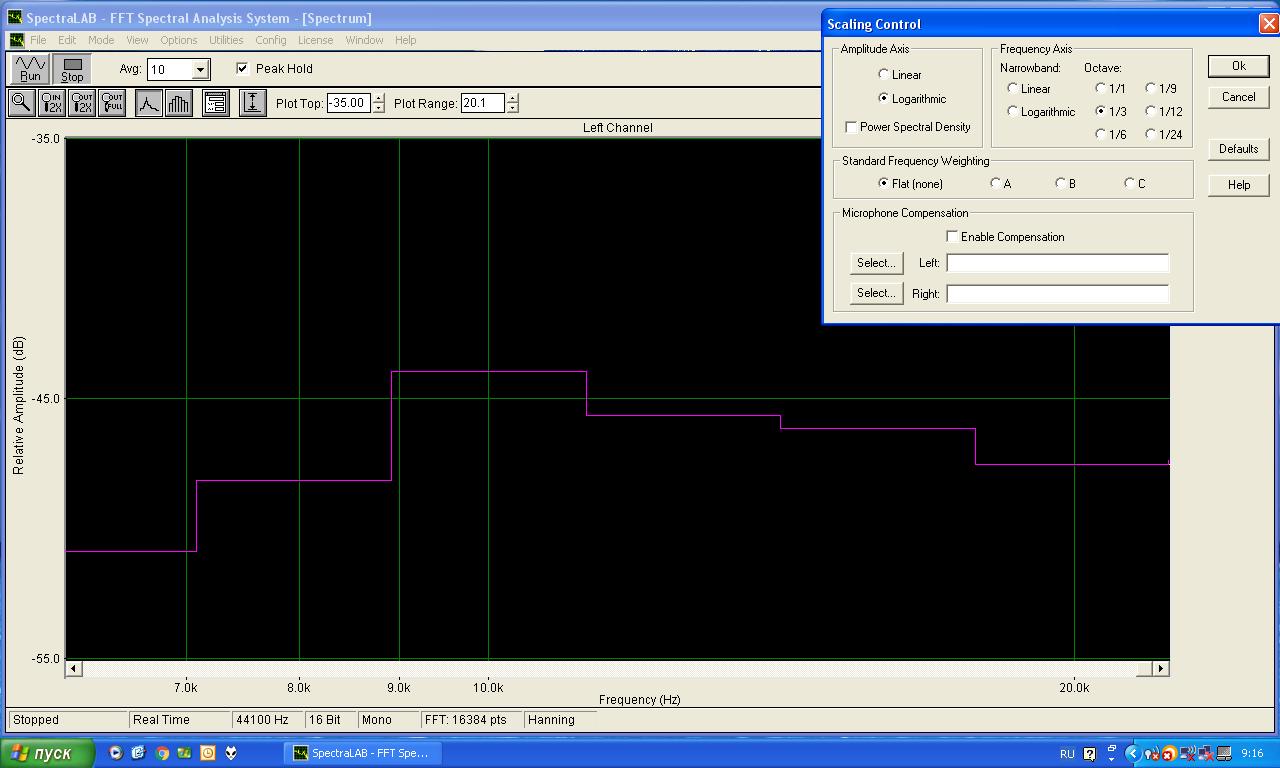Open the Utilities menu
This screenshot has height=768, width=1280.
(226, 40)
